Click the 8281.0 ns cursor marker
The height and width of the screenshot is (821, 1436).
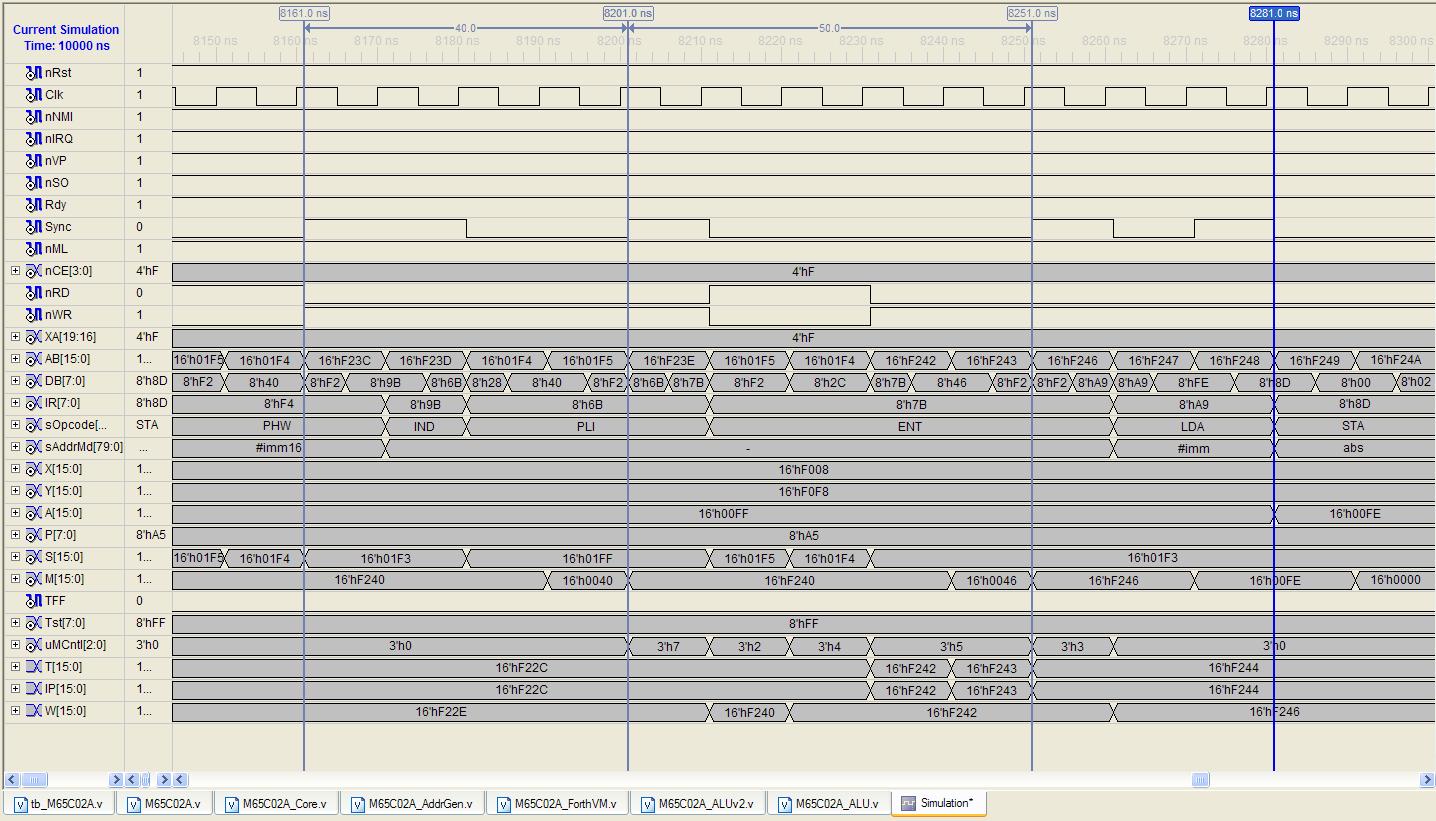tap(1273, 13)
